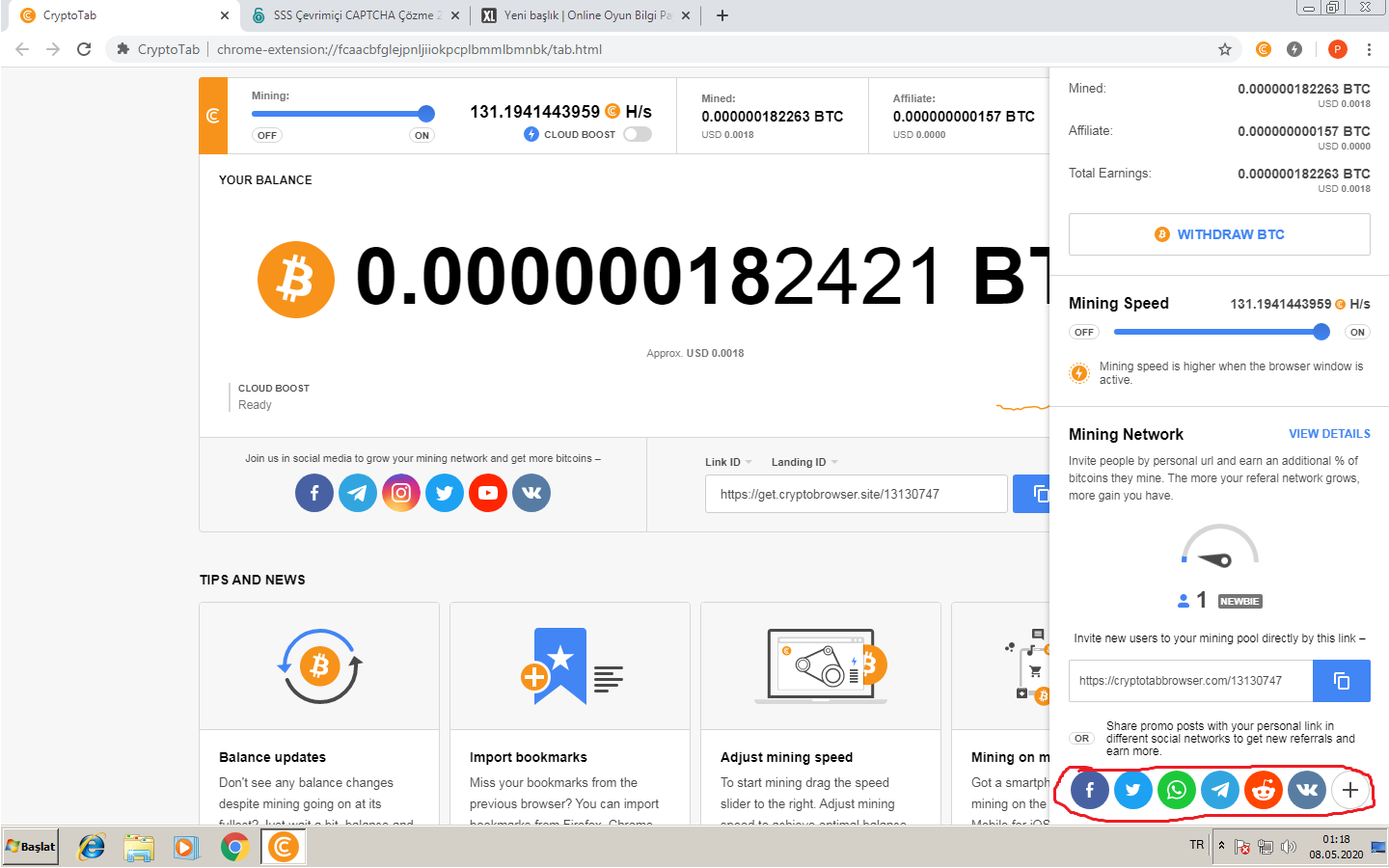This screenshot has width=1389, height=868.
Task: Reload the current page
Action: (84, 49)
